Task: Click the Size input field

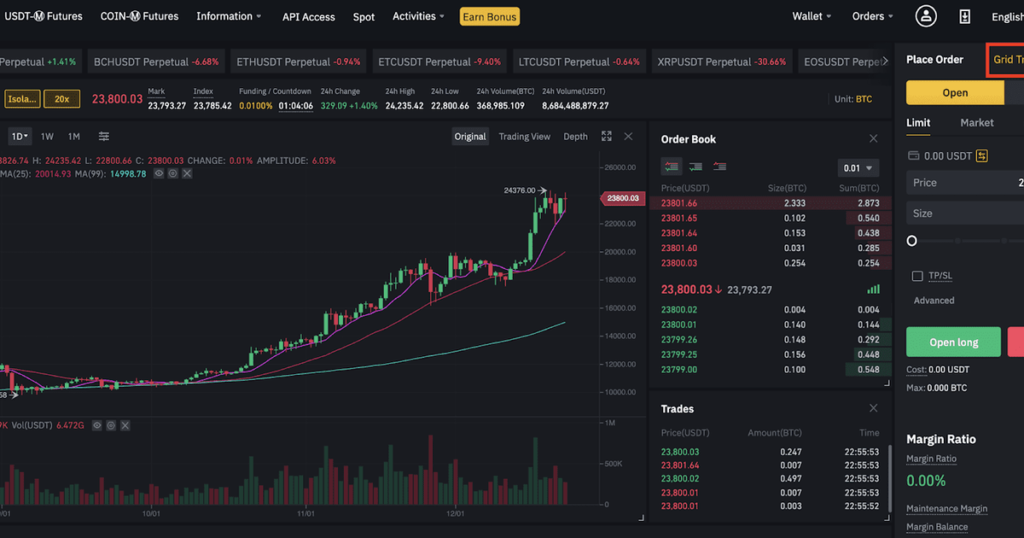Action: tap(965, 214)
